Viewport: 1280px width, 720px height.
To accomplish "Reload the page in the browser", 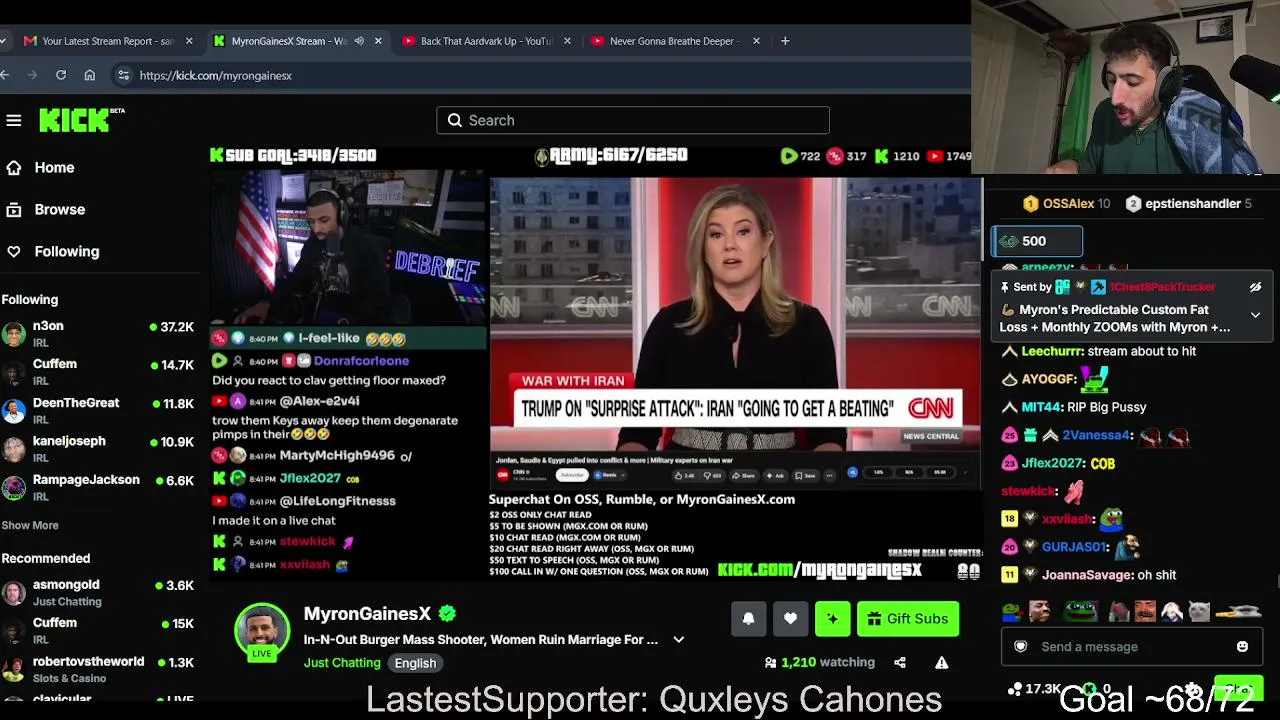I will point(61,75).
